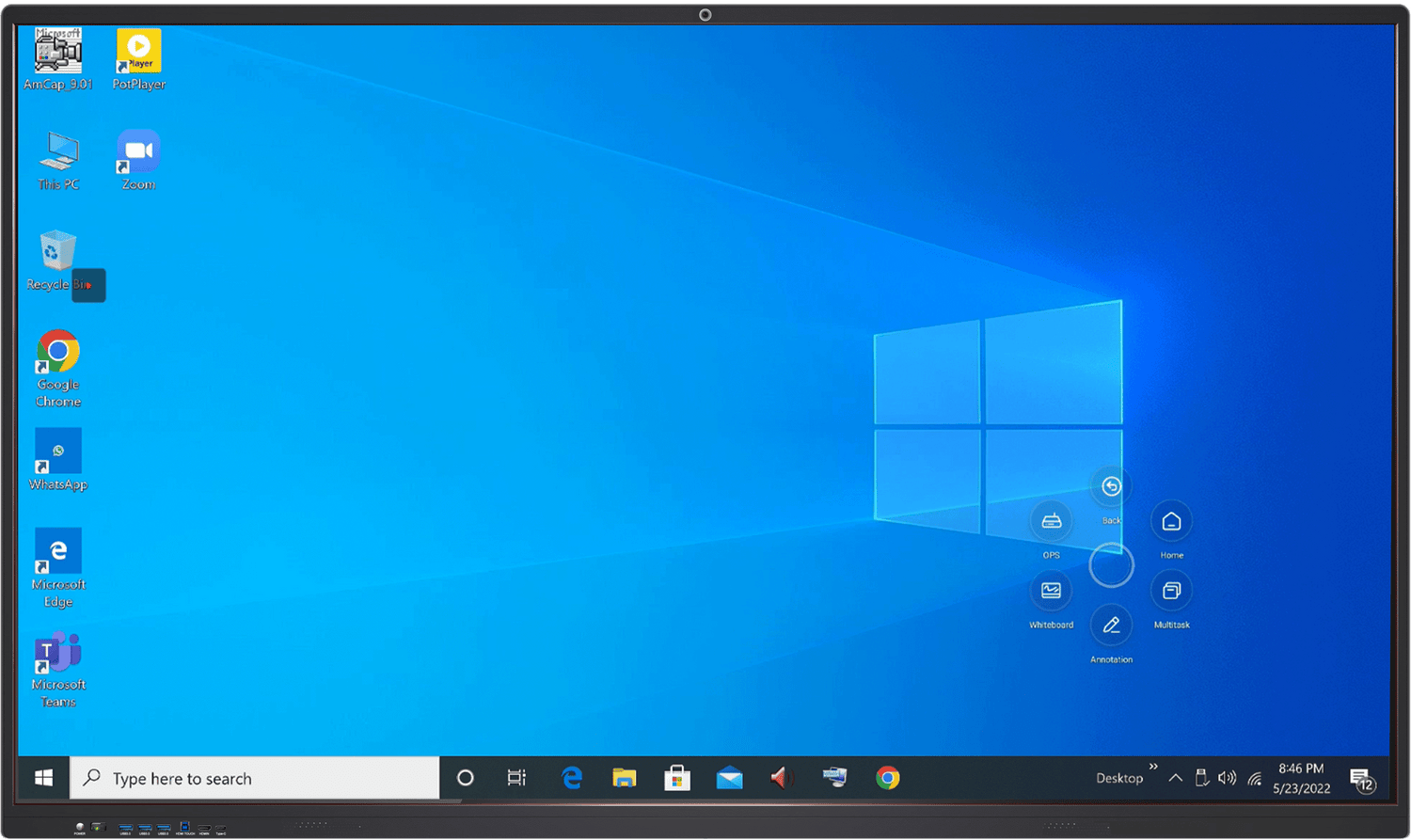Select Multitask in the floating menu
The width and height of the screenshot is (1411, 840).
click(1171, 591)
